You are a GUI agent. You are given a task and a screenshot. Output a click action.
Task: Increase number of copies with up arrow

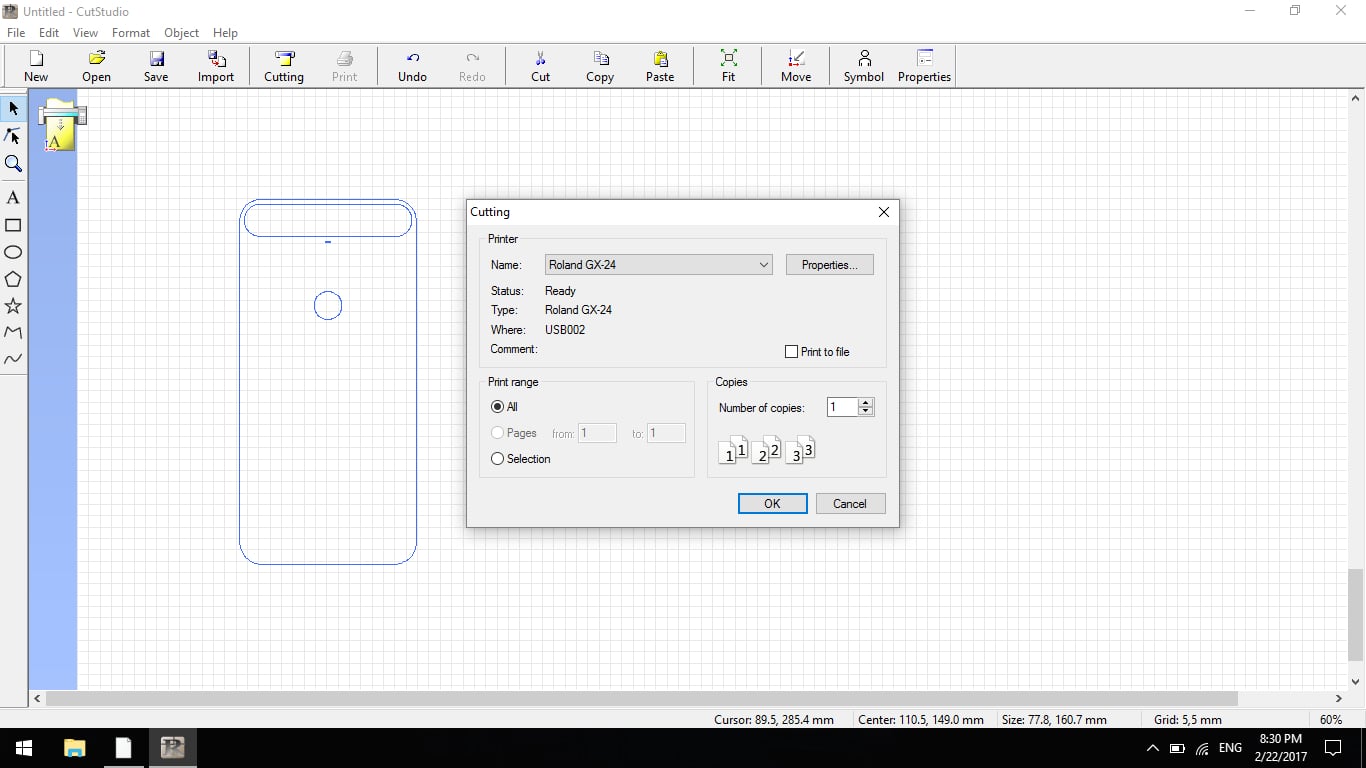click(866, 402)
